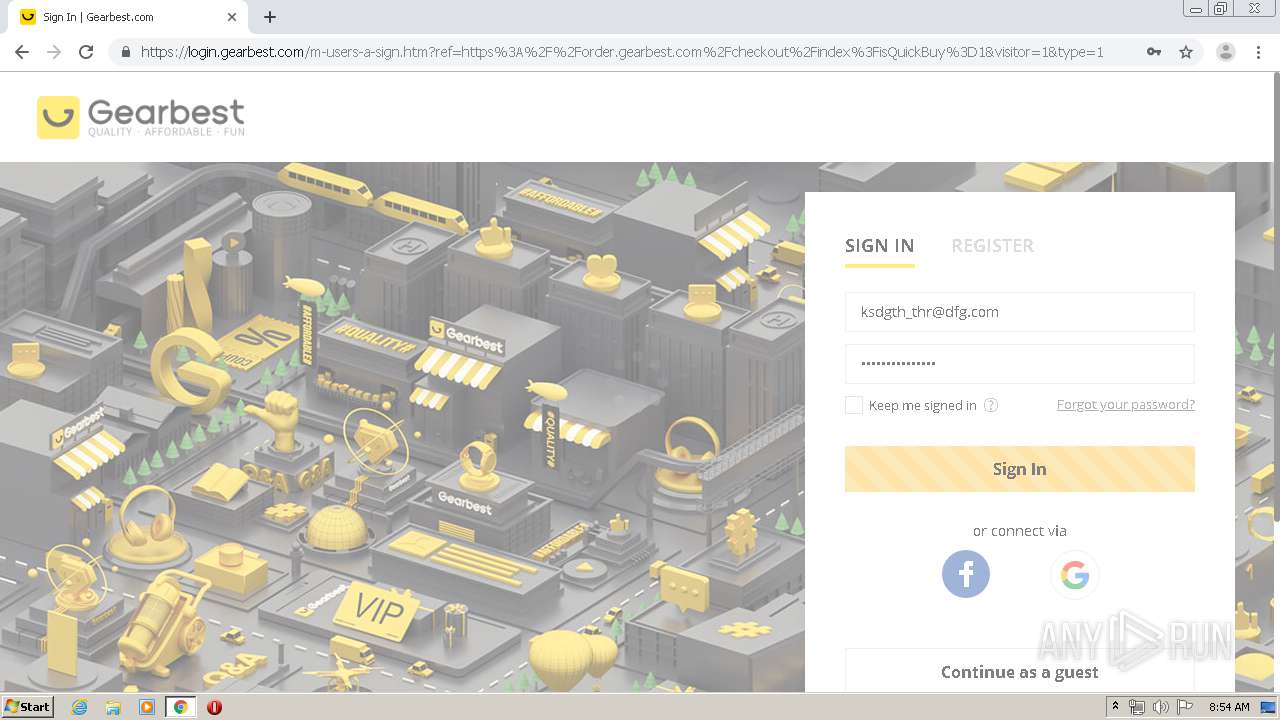Go back in browser history
Screen dimensions: 1280x720
(x=22, y=52)
